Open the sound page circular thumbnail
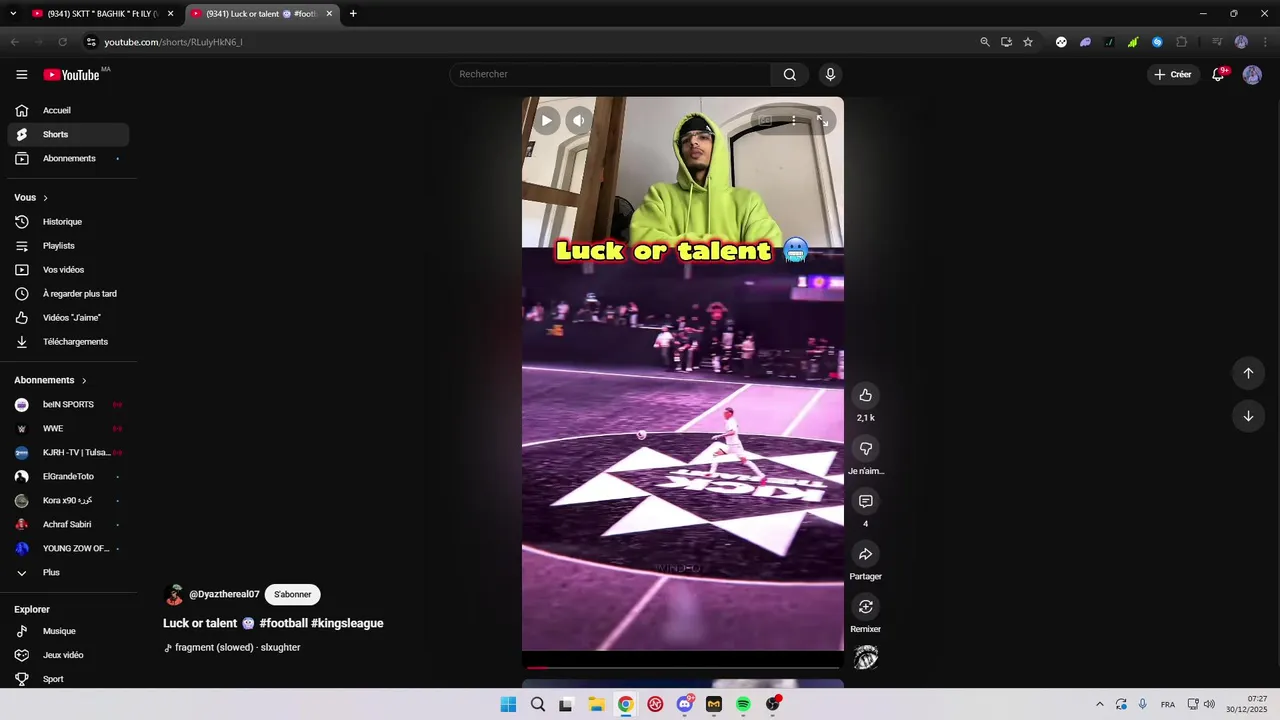This screenshot has height=720, width=1280. [866, 657]
